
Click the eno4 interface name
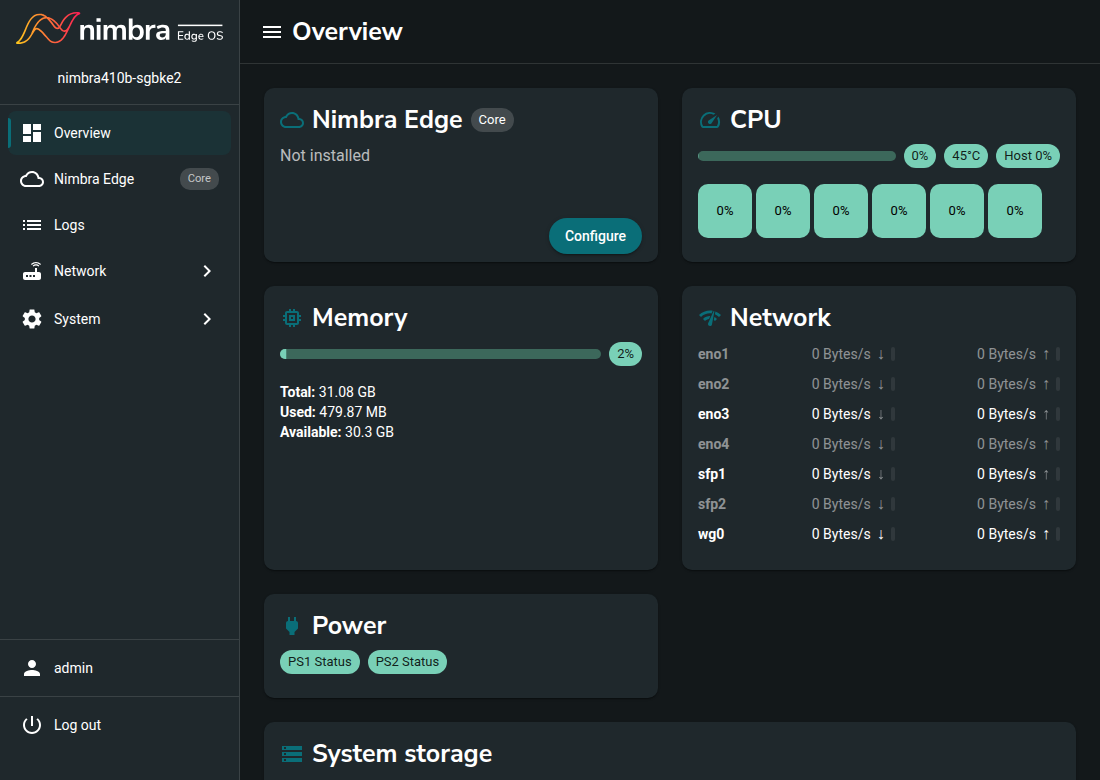(x=713, y=444)
